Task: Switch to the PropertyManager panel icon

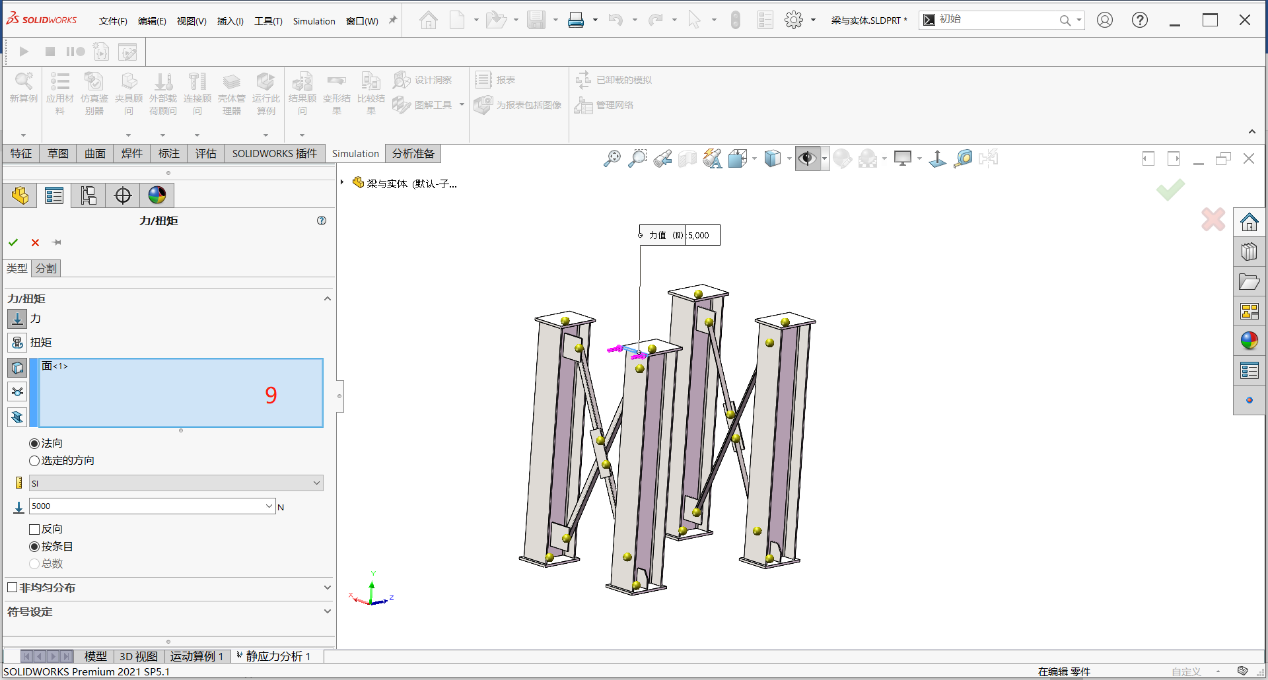Action: [54, 196]
